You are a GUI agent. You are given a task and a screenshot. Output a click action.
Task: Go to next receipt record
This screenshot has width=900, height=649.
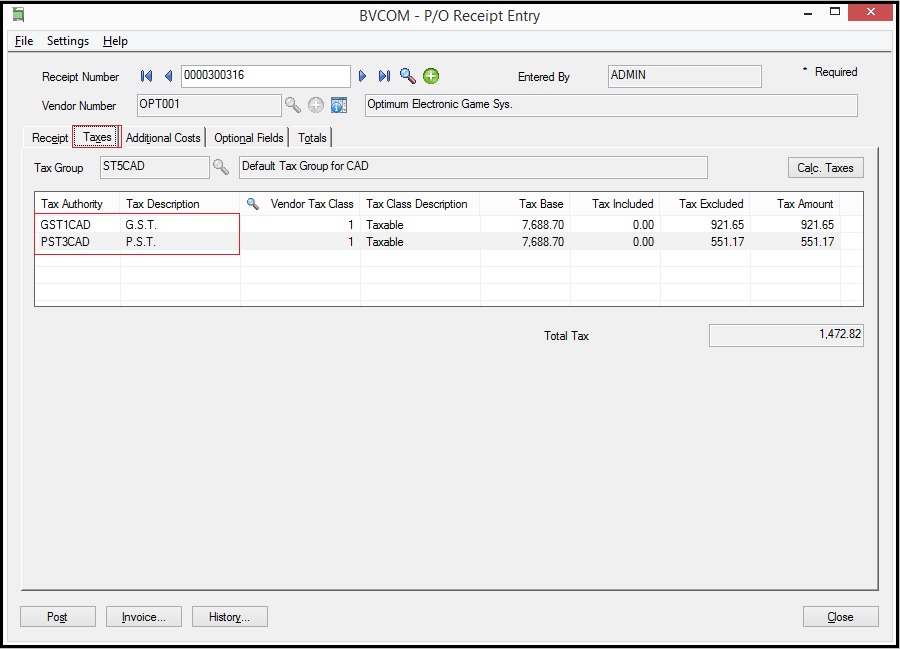(x=363, y=76)
